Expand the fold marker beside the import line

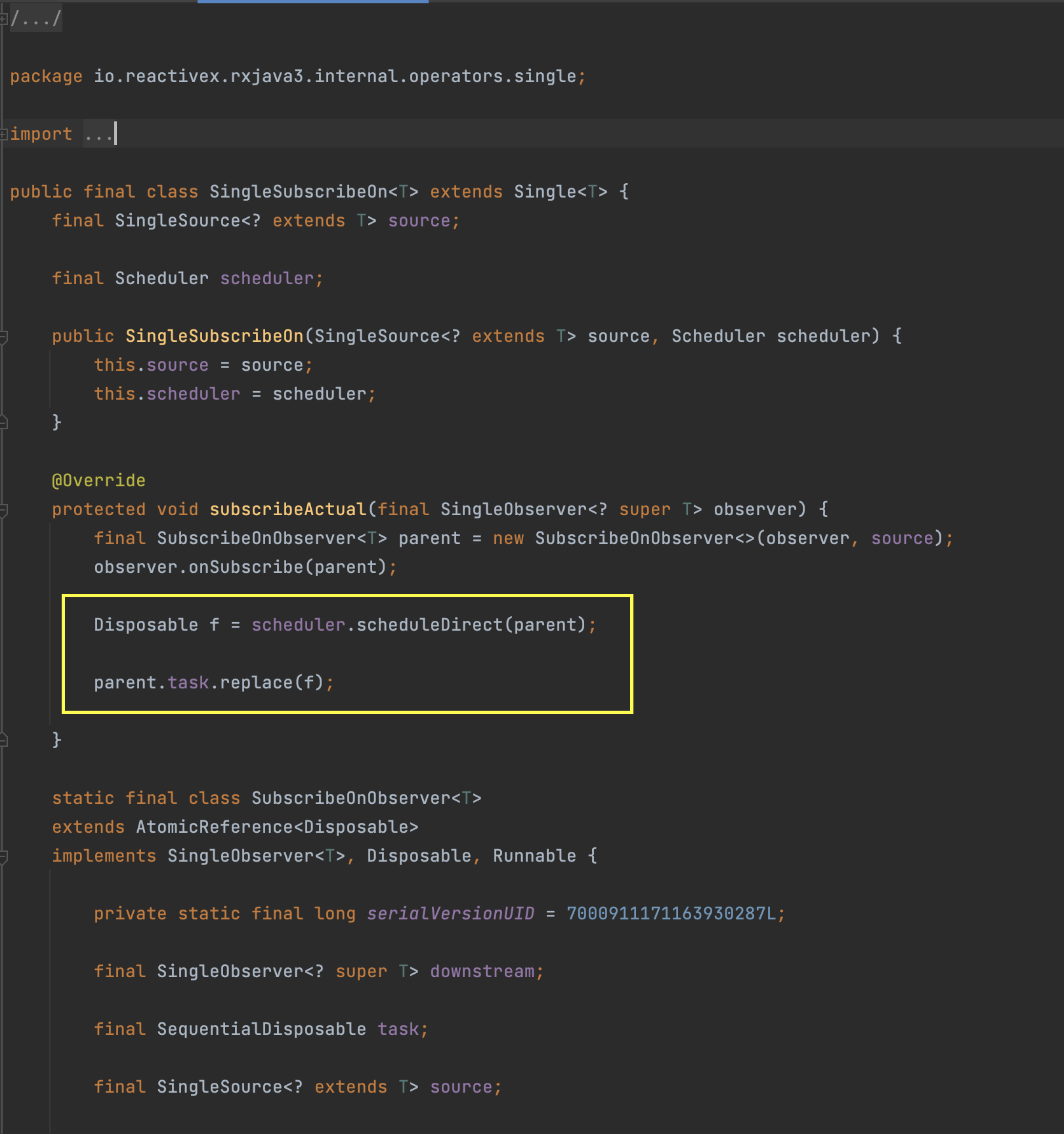pyautogui.click(x=3, y=134)
